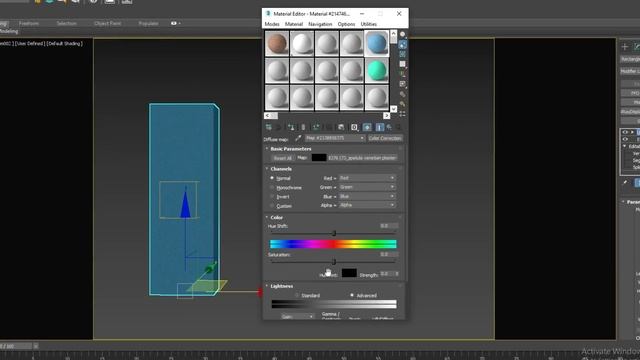Screen dimensions: 640x360
Task: Select the Custom radio button
Action: [x=272, y=206]
